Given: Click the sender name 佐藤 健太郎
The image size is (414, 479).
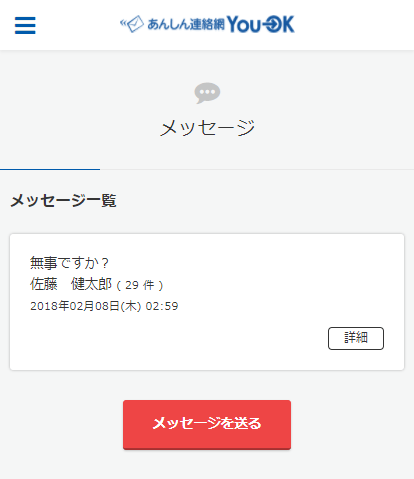Looking at the screenshot, I should pos(71,284).
